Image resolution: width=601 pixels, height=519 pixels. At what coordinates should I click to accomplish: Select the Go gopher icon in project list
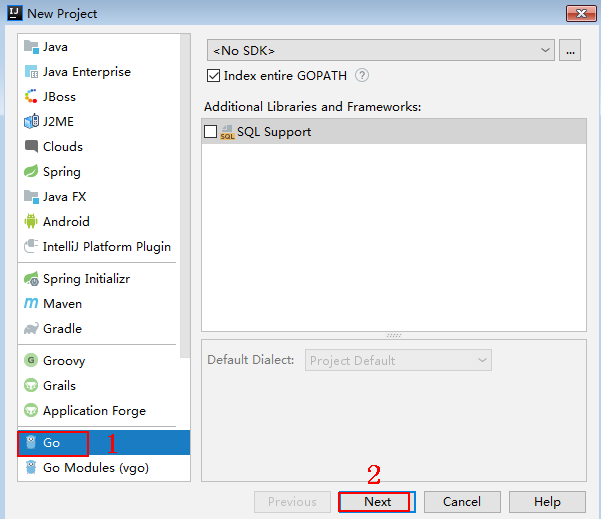pos(31,443)
